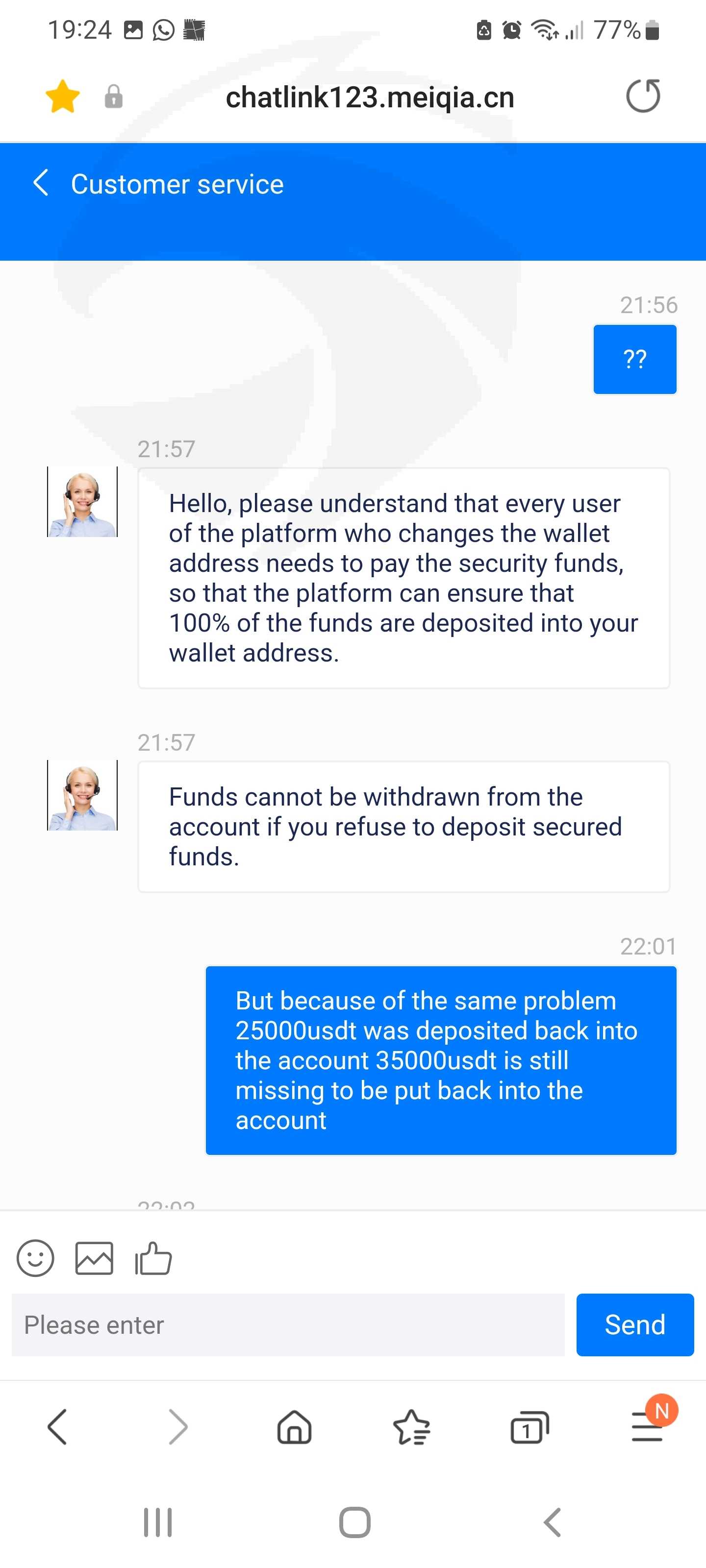
Task: Tap the yellow bookmark star icon
Action: pos(63,96)
